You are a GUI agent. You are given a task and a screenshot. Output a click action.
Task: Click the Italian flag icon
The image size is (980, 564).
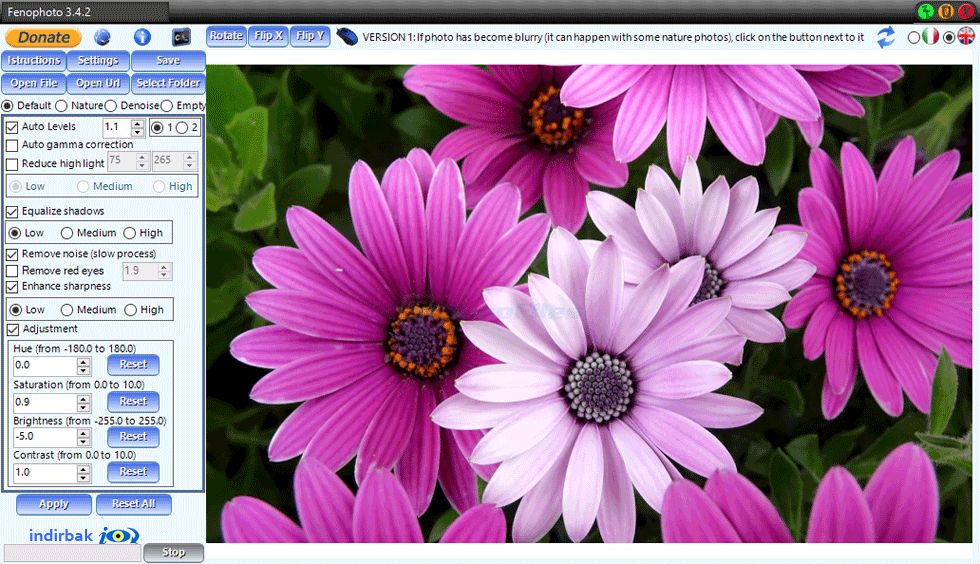[x=931, y=37]
